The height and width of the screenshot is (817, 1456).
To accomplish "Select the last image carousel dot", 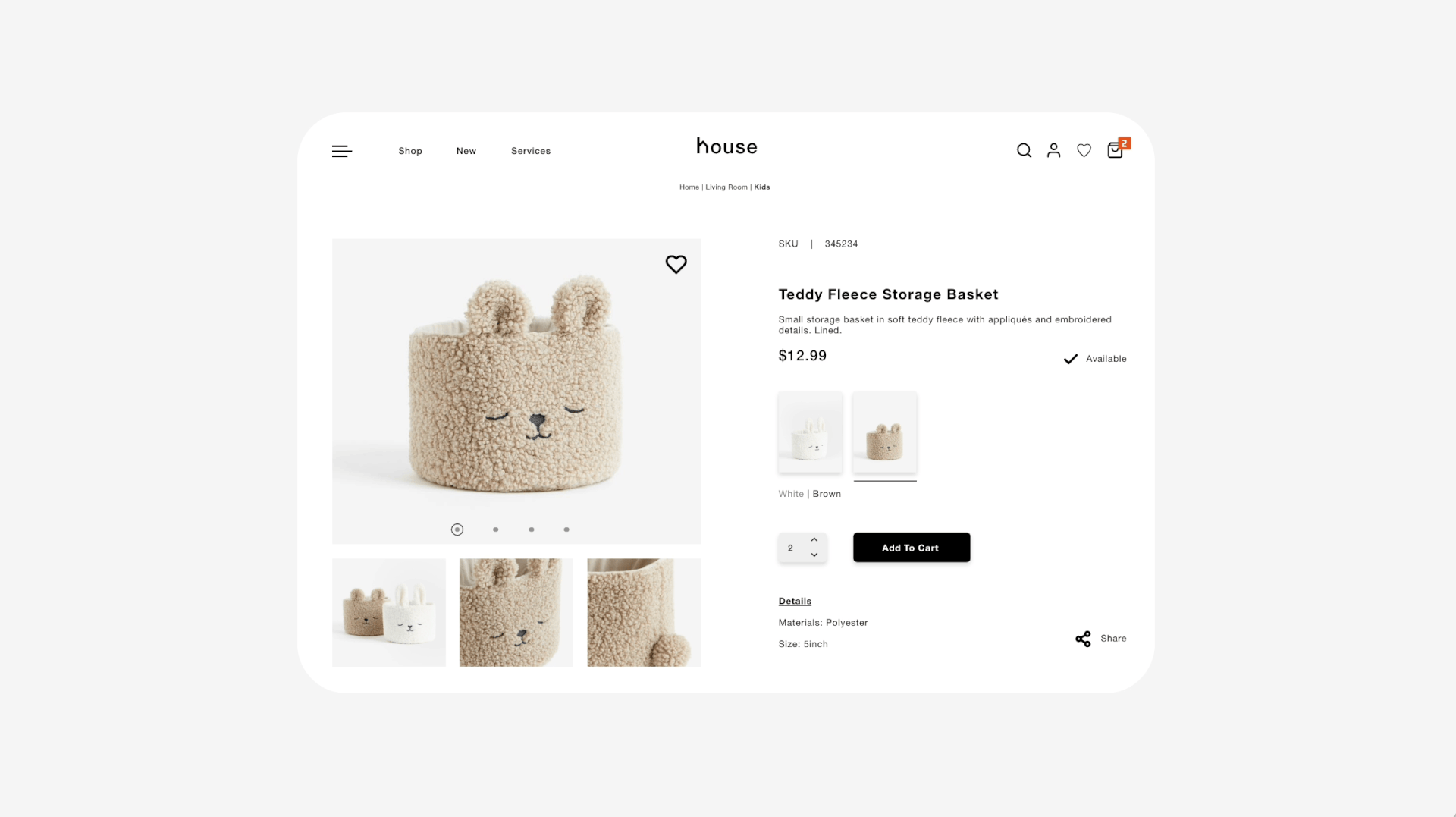I will 566,529.
